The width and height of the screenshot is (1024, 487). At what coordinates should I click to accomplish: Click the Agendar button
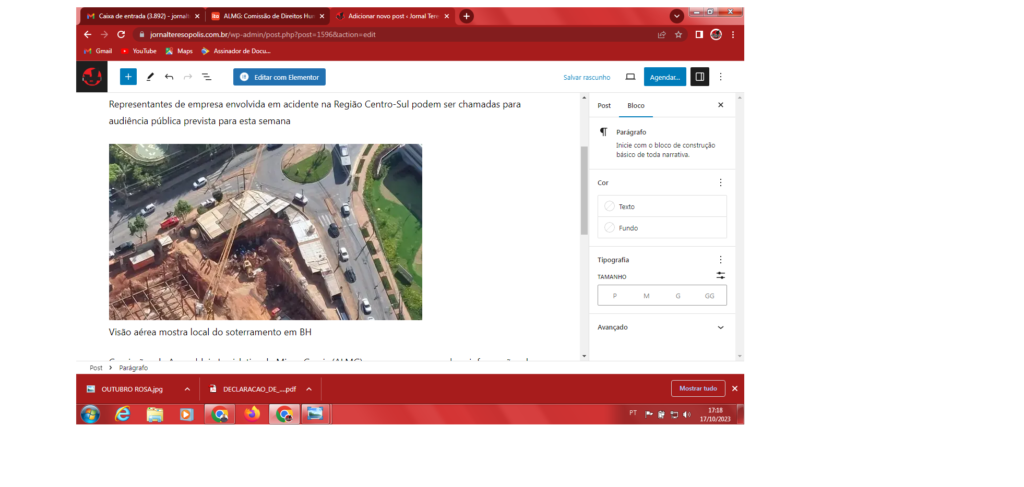pos(665,77)
